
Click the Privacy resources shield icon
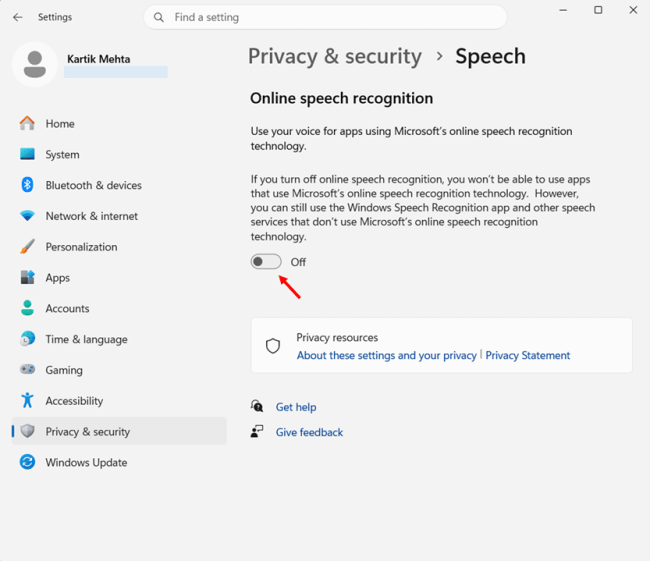tap(273, 346)
